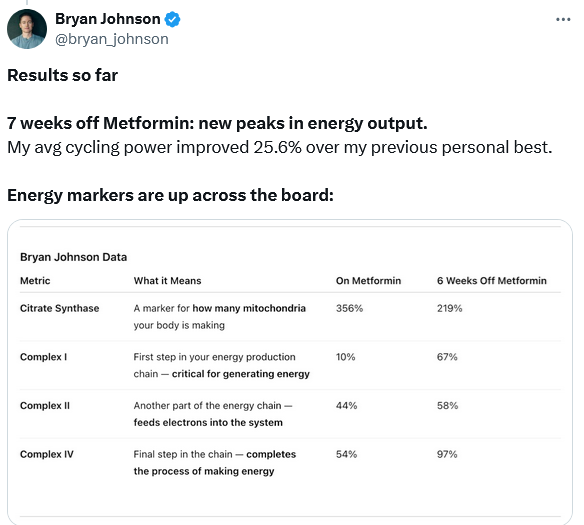Click the Complex IV row label
Viewport: 584px width, 525px height.
[47, 454]
